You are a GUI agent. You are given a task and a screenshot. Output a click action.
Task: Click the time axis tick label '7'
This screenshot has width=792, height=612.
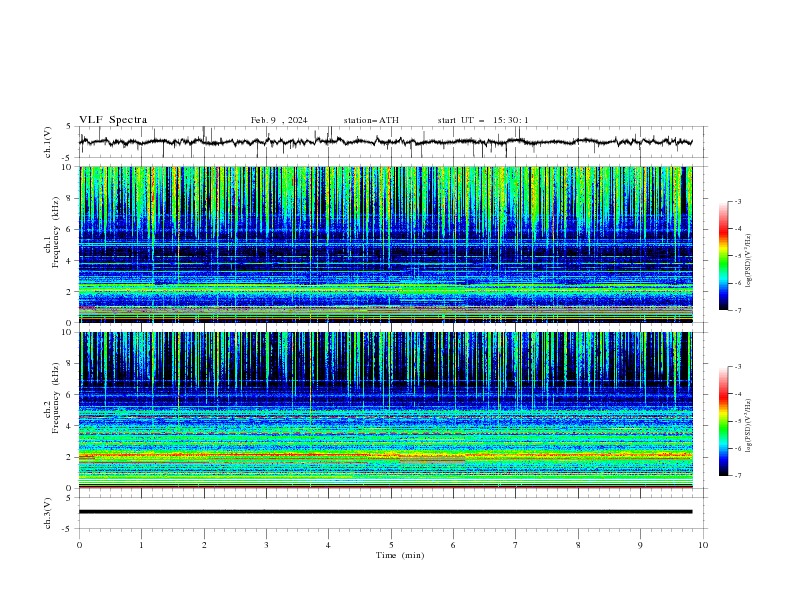click(x=516, y=545)
